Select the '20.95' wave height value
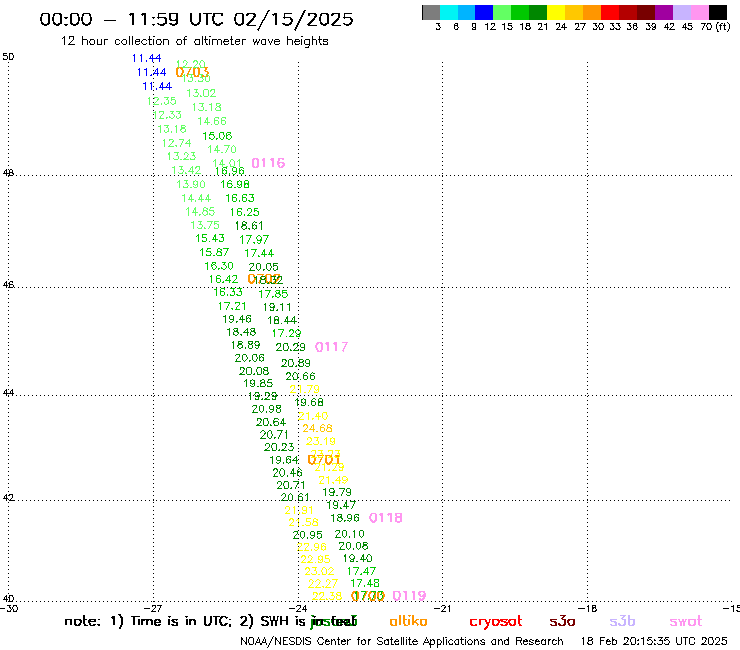The height and width of the screenshot is (650, 740). [x=307, y=535]
